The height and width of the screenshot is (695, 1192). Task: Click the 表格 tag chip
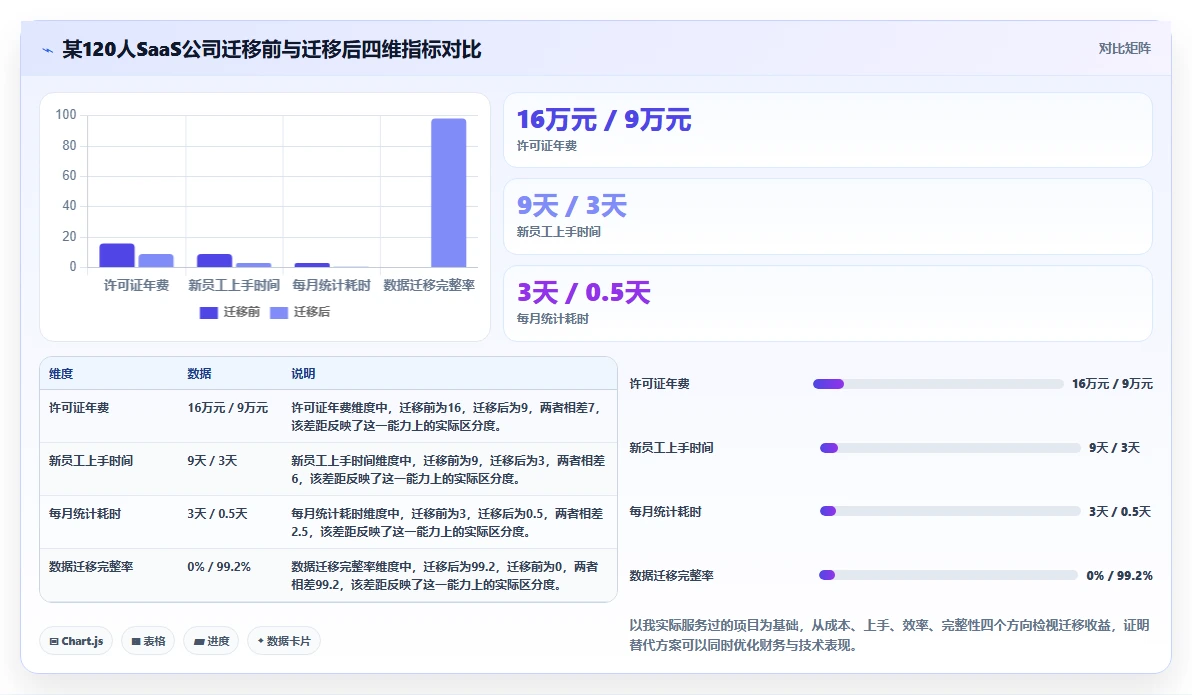pyautogui.click(x=148, y=641)
